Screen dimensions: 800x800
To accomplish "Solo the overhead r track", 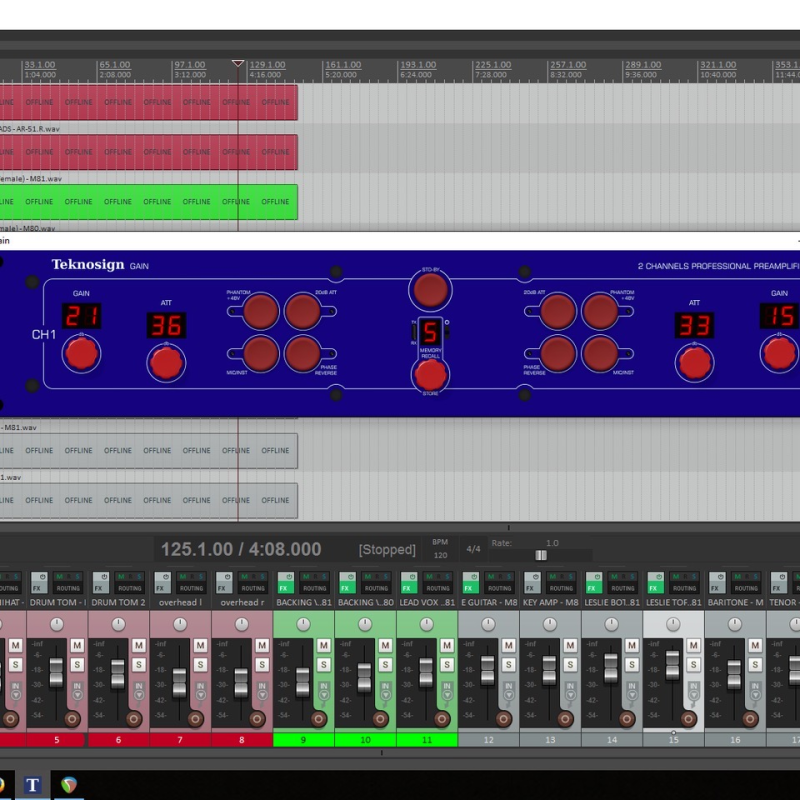I will coord(262,664).
